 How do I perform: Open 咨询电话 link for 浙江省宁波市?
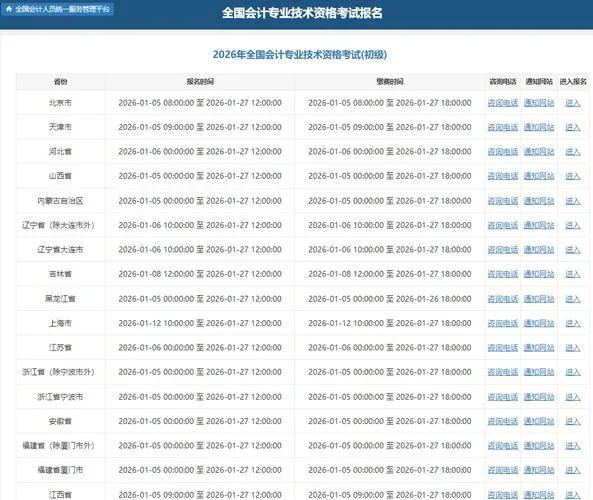coord(503,396)
